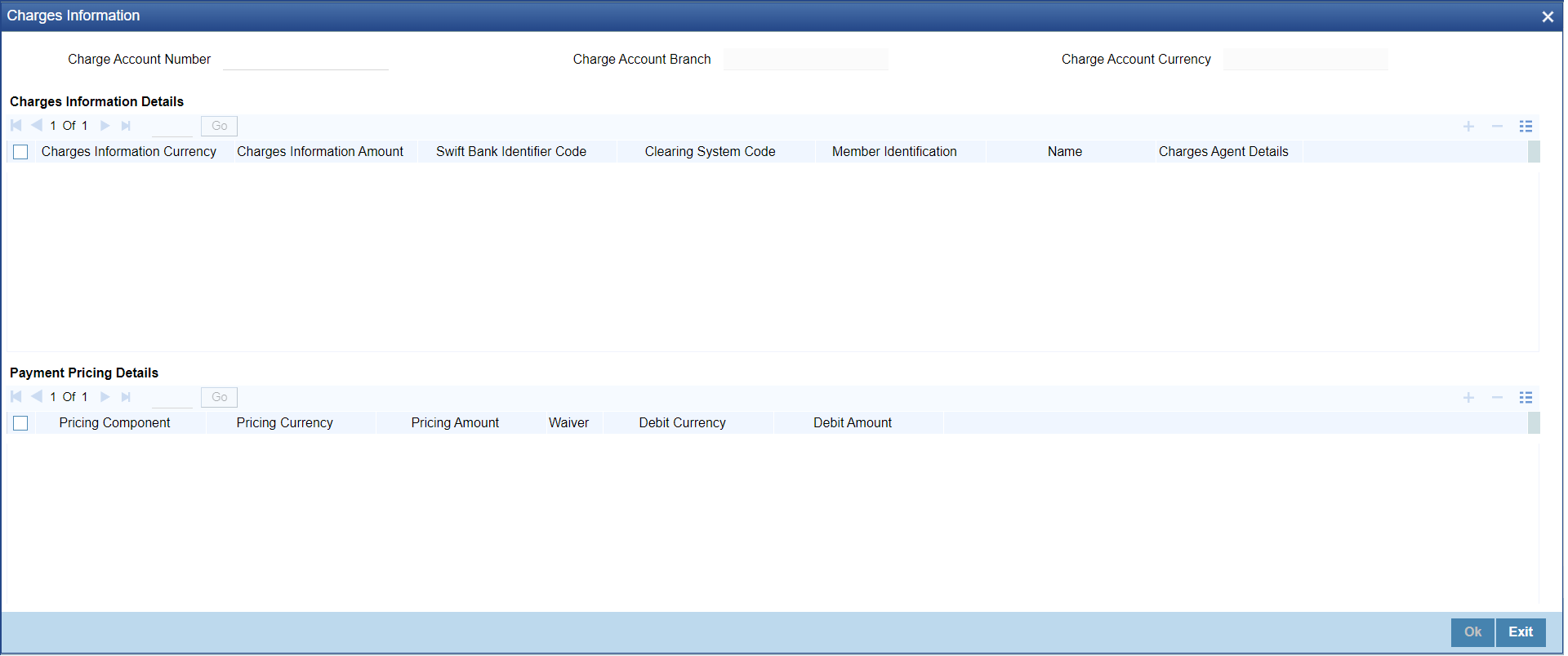Add a row in Payment Pricing Details
Screen dimensions: 1568x656
tap(1468, 397)
